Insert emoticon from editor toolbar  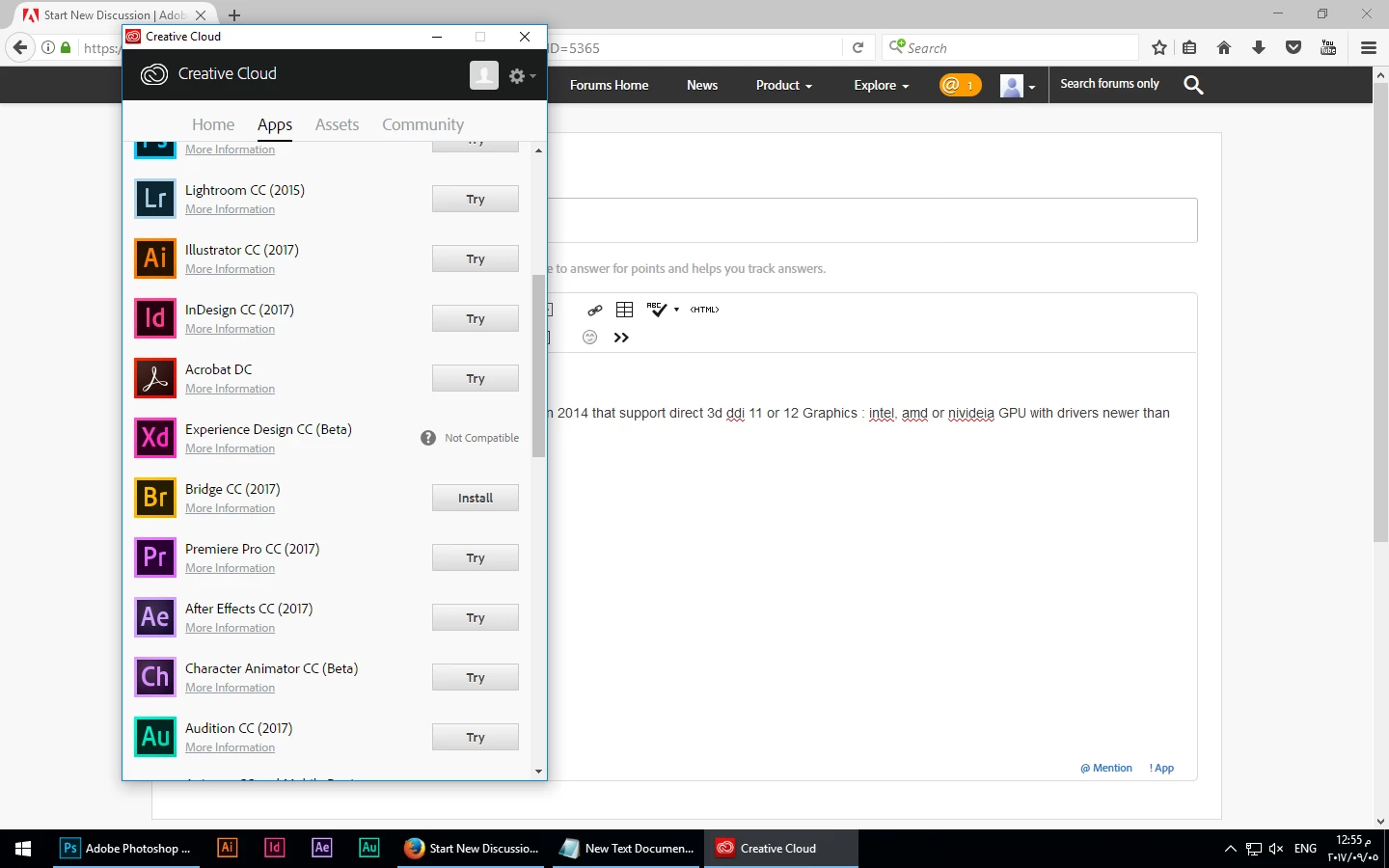[x=590, y=337]
